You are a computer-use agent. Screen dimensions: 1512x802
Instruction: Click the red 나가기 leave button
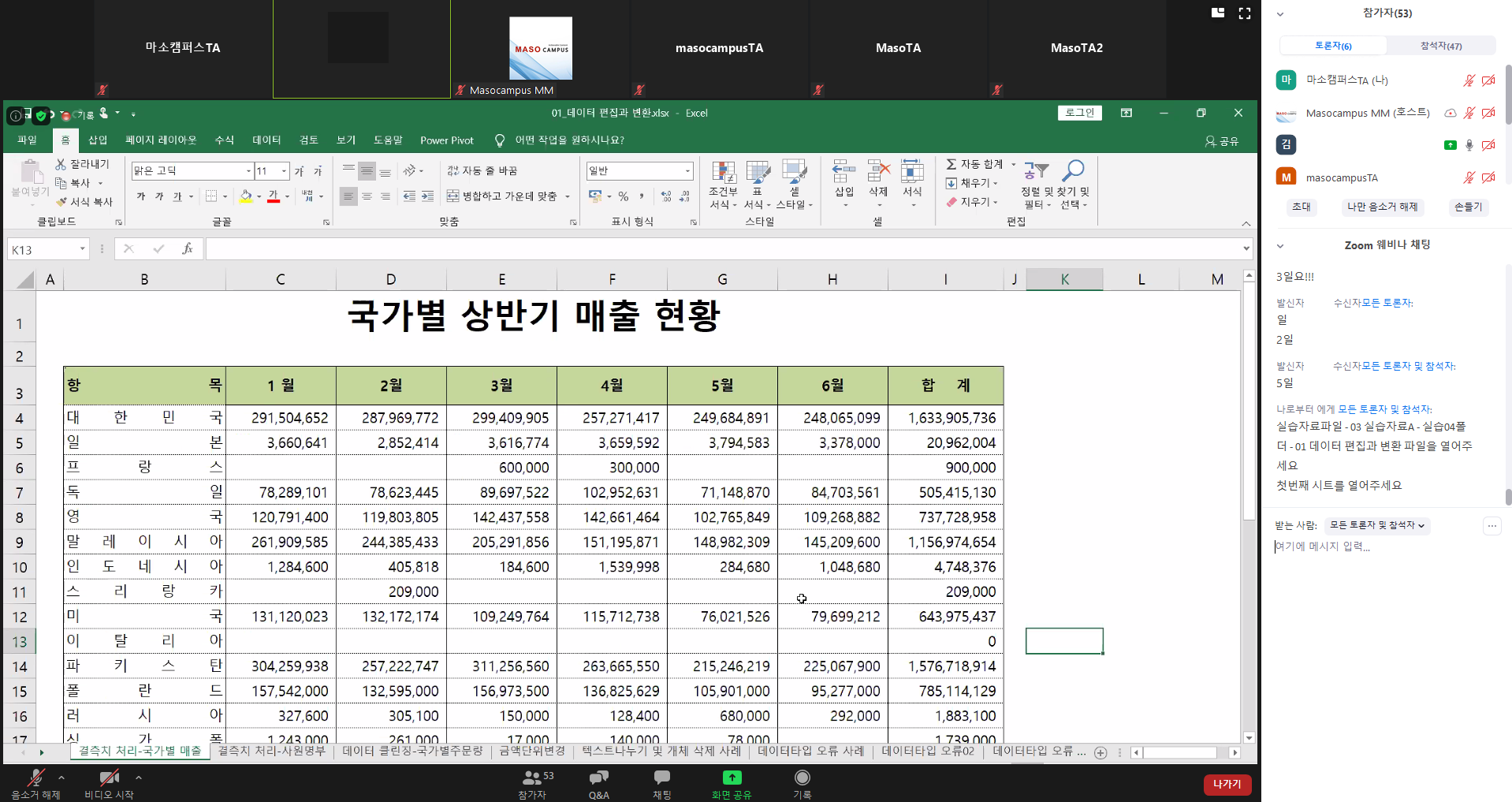(x=1227, y=784)
